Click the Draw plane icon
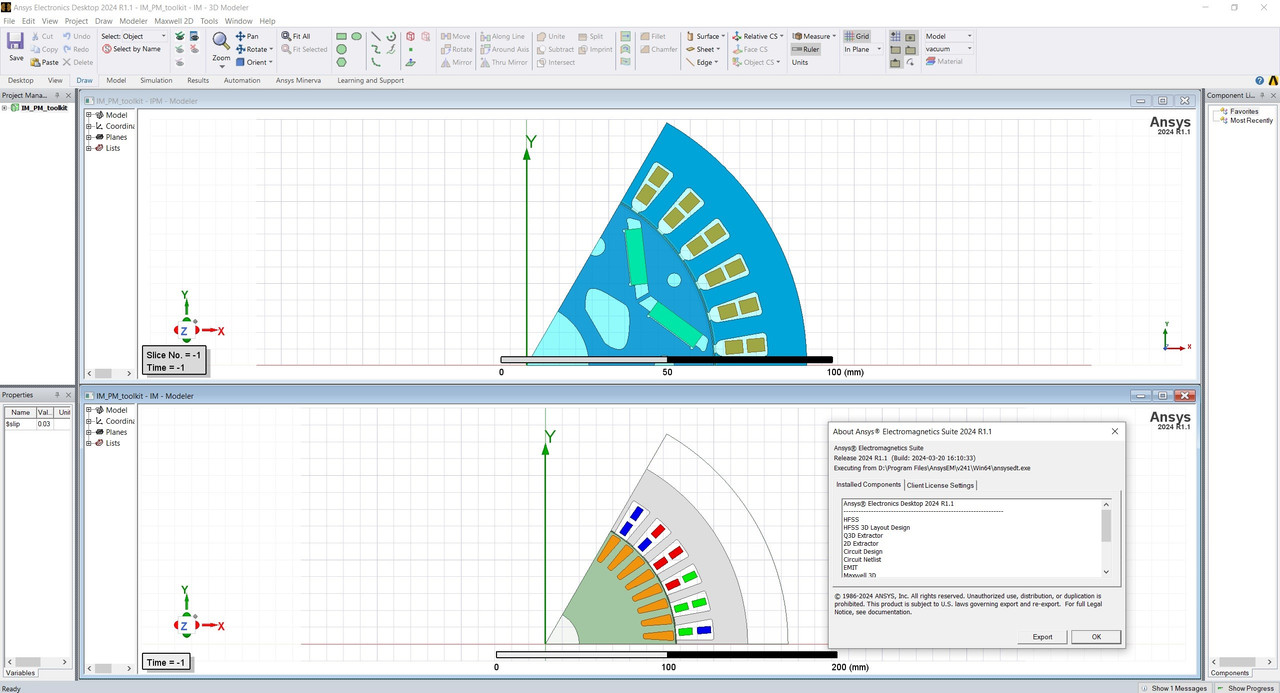 coord(410,62)
